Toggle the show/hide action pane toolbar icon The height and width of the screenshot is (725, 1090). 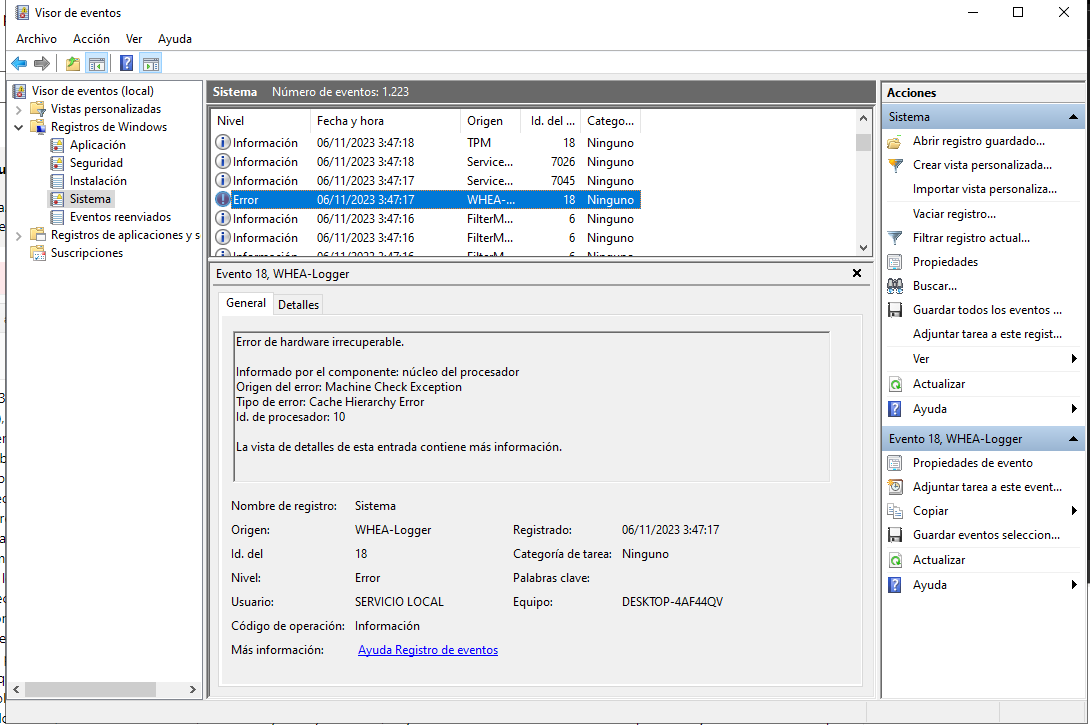click(151, 64)
